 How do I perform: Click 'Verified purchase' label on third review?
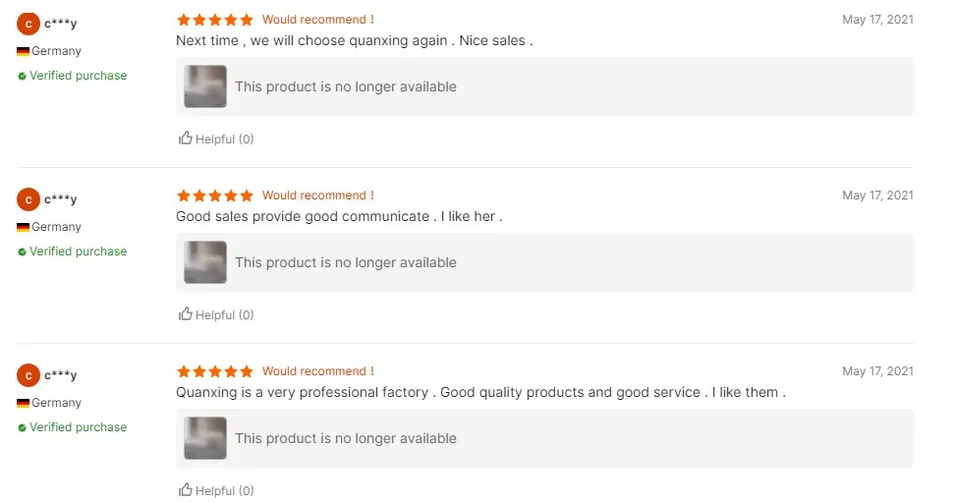(78, 427)
